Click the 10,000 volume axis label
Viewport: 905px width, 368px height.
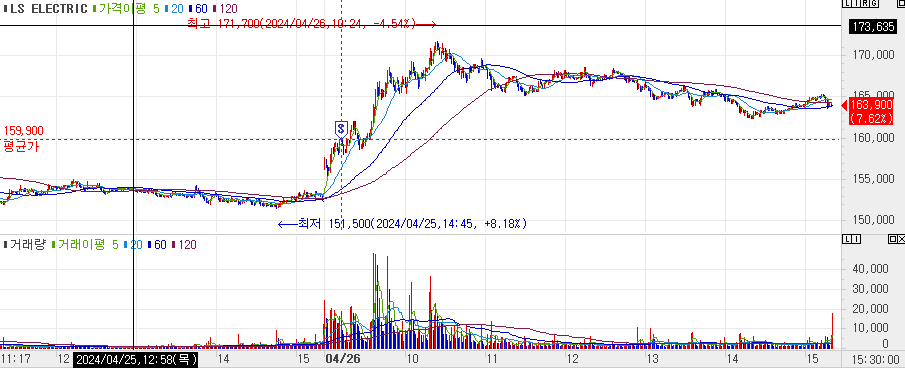(x=869, y=328)
